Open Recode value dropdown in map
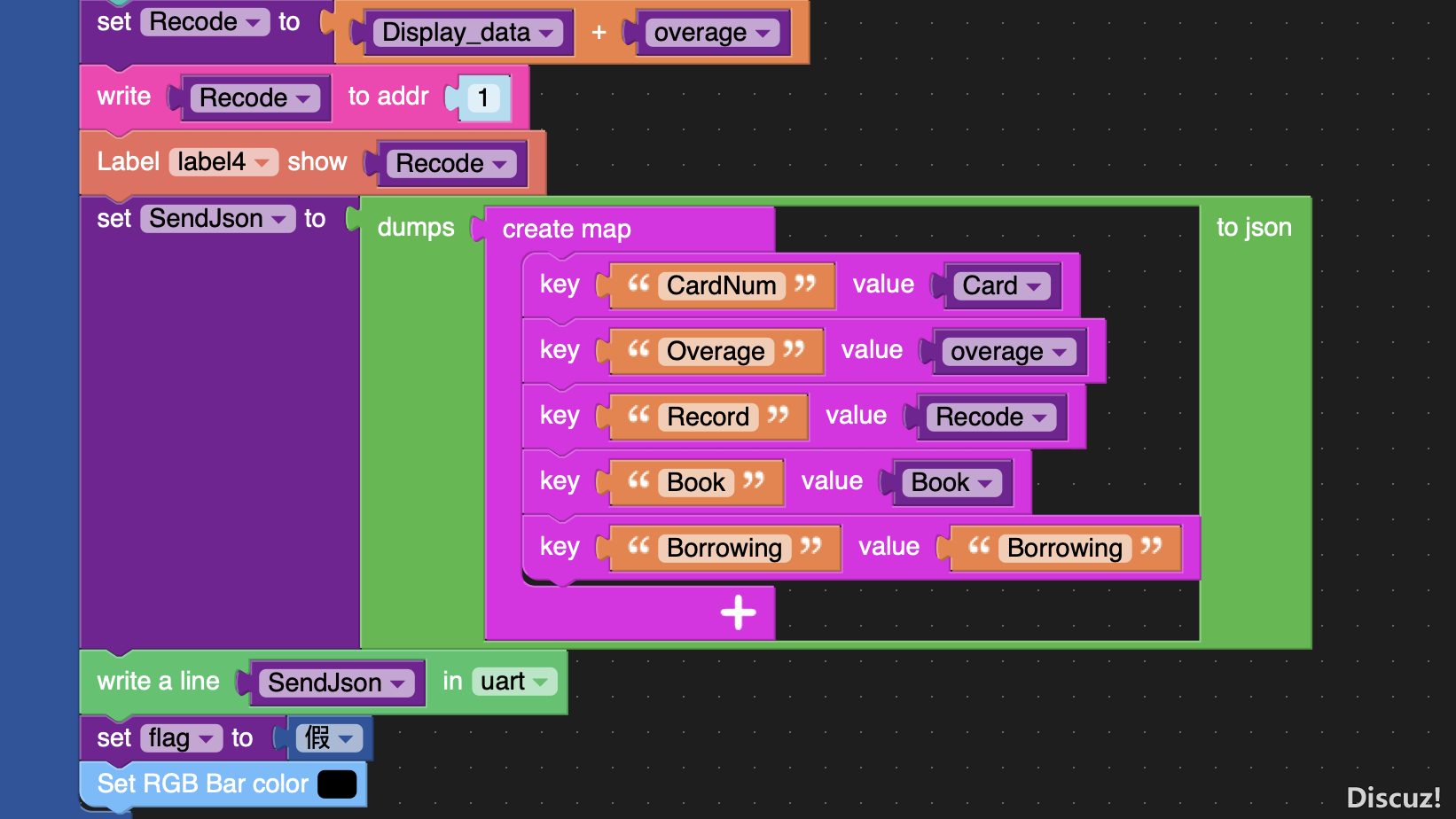 coord(991,417)
